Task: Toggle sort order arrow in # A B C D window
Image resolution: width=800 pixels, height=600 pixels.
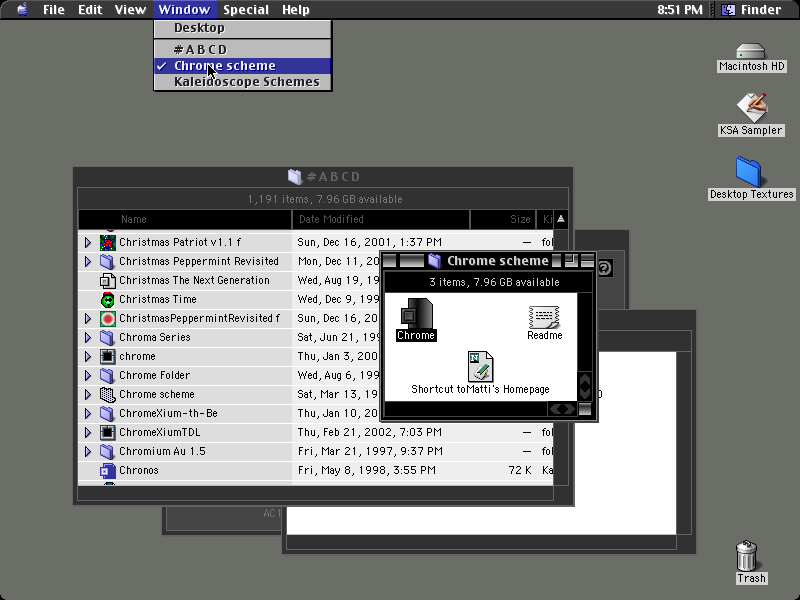Action: (x=561, y=219)
